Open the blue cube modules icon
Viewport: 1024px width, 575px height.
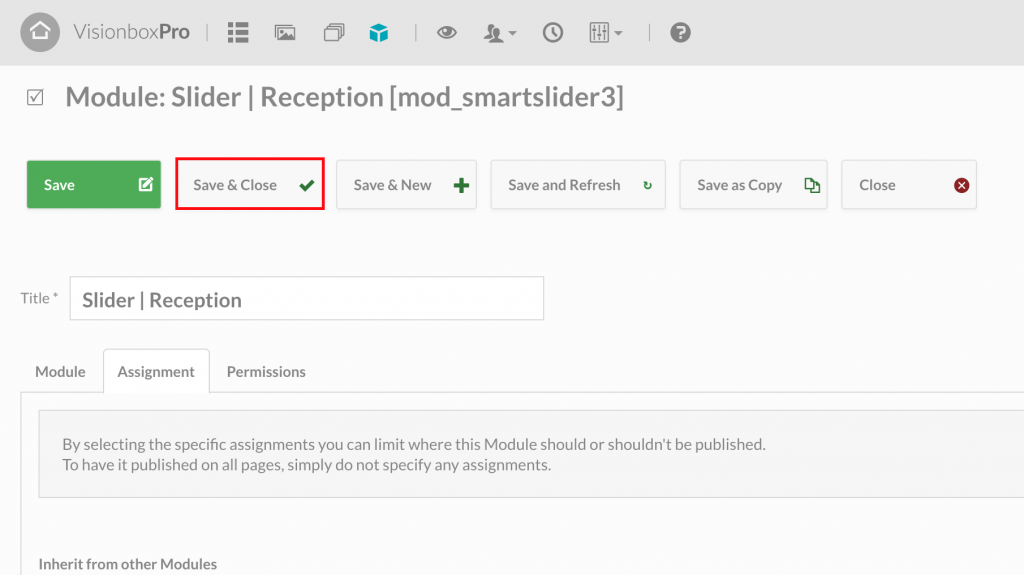[x=379, y=32]
